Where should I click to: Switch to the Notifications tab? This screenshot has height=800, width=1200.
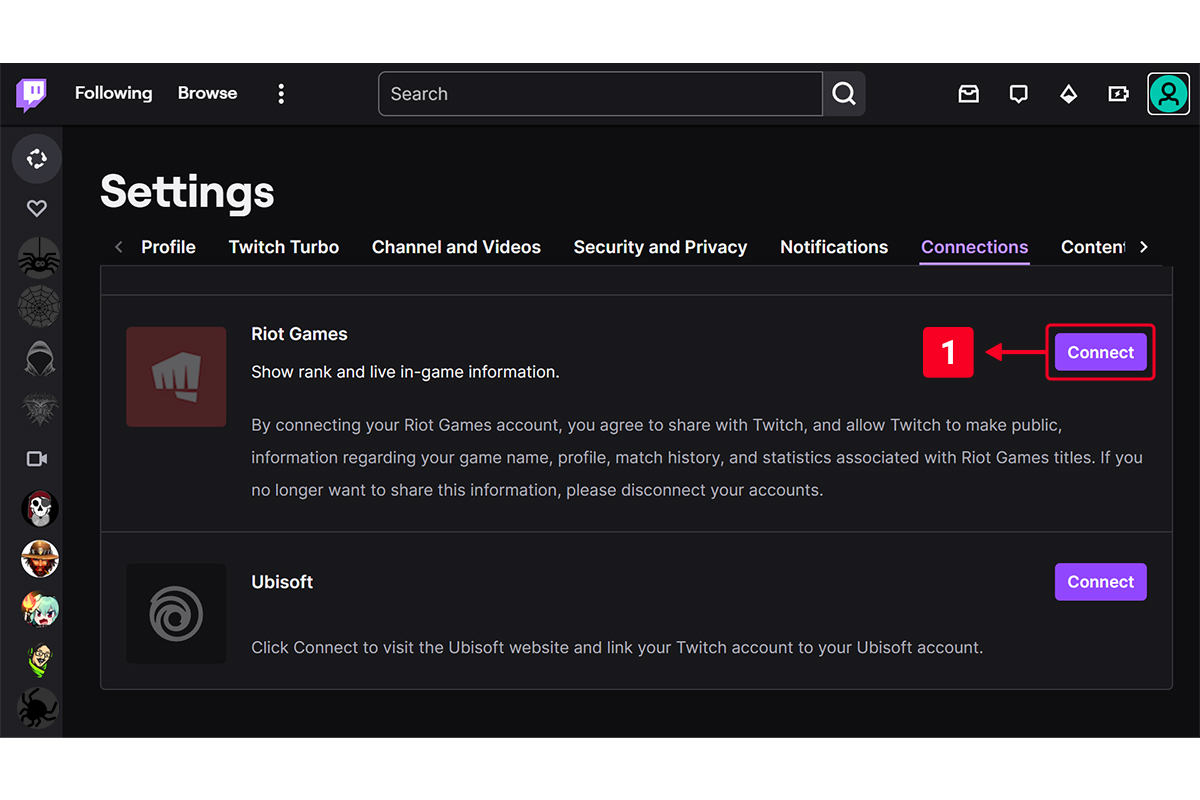click(x=834, y=246)
